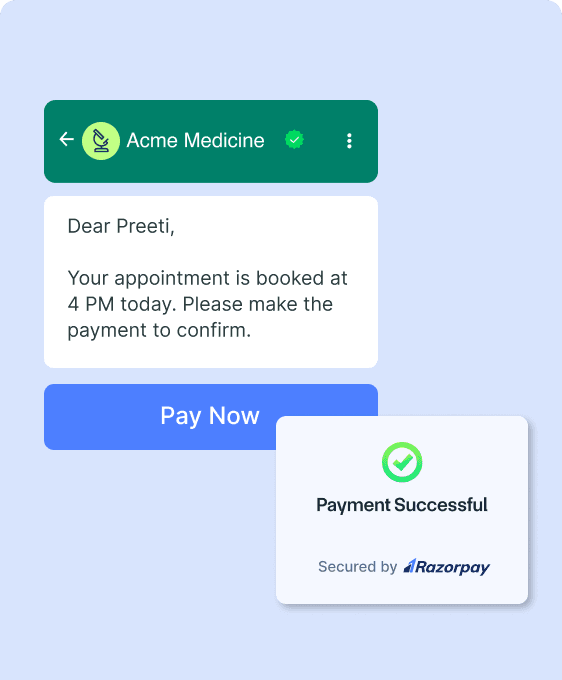Click the 'Secured by' label
This screenshot has width=562, height=680.
357,566
